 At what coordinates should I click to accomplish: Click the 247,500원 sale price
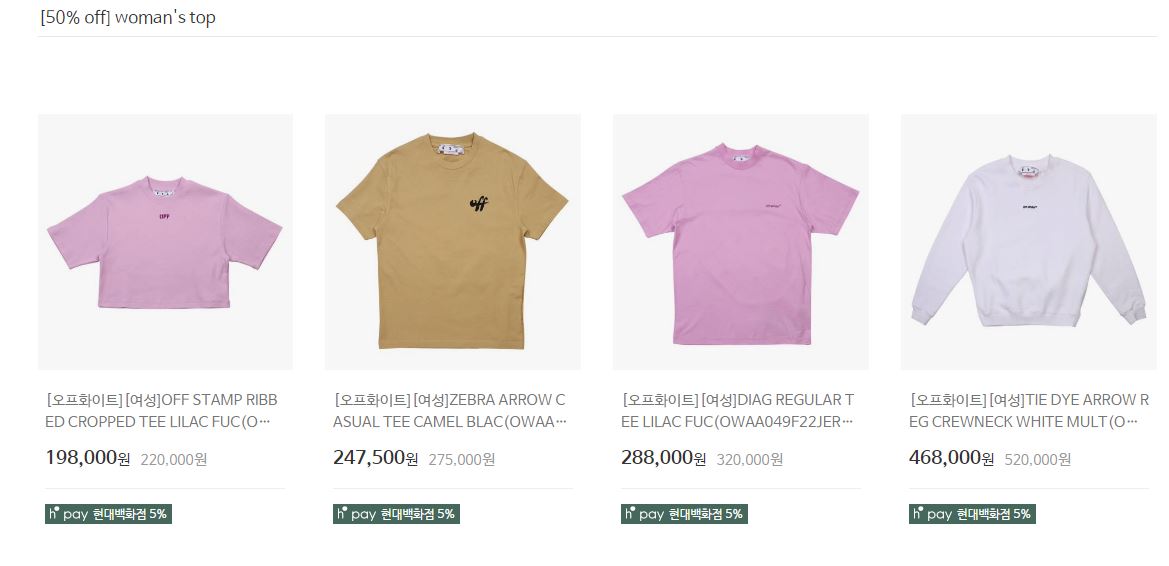click(x=376, y=458)
